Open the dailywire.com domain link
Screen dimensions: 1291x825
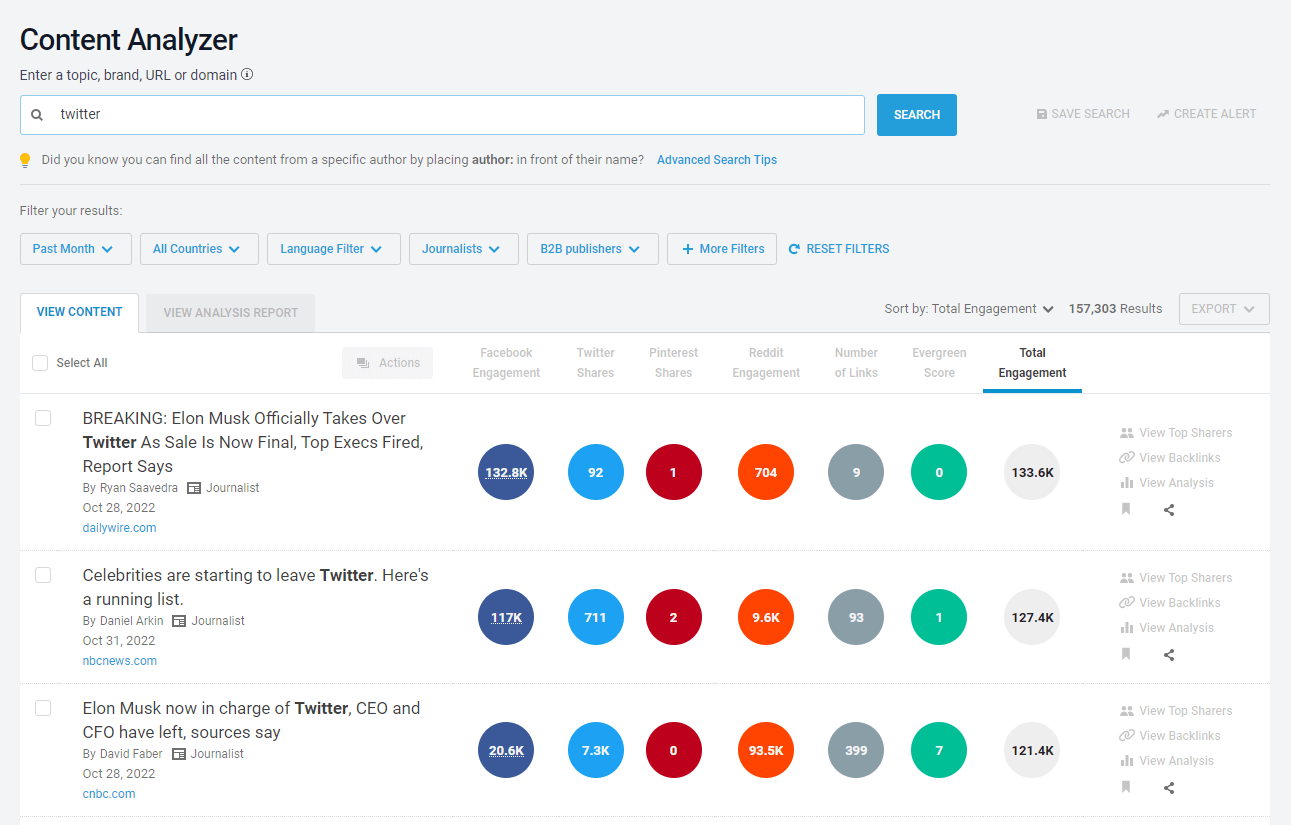point(120,528)
